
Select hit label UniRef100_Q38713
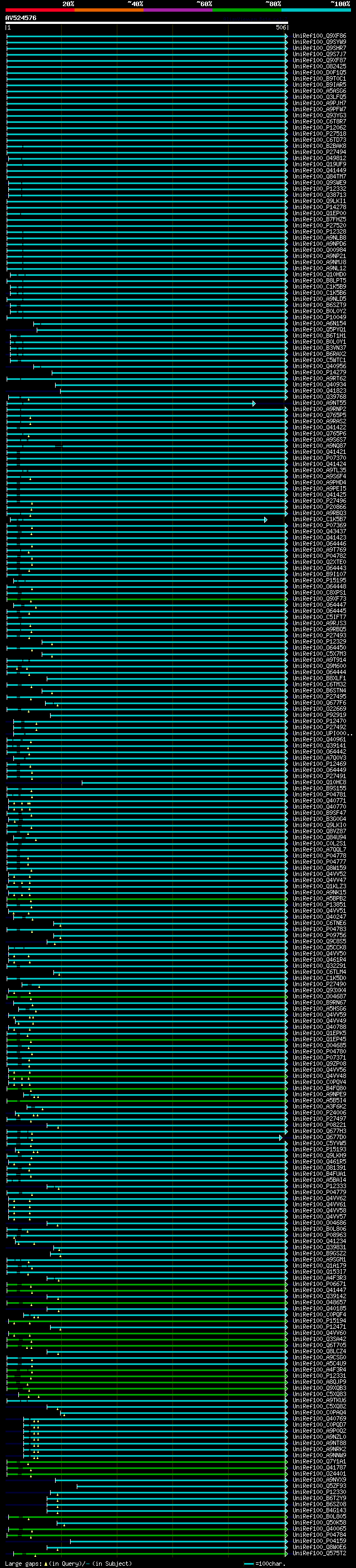tap(319, 195)
